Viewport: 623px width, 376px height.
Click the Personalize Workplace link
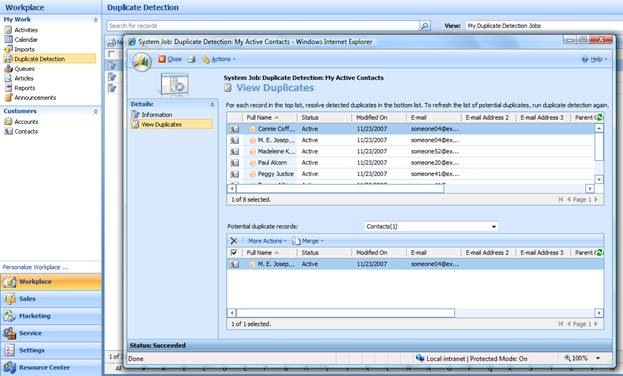coord(35,267)
